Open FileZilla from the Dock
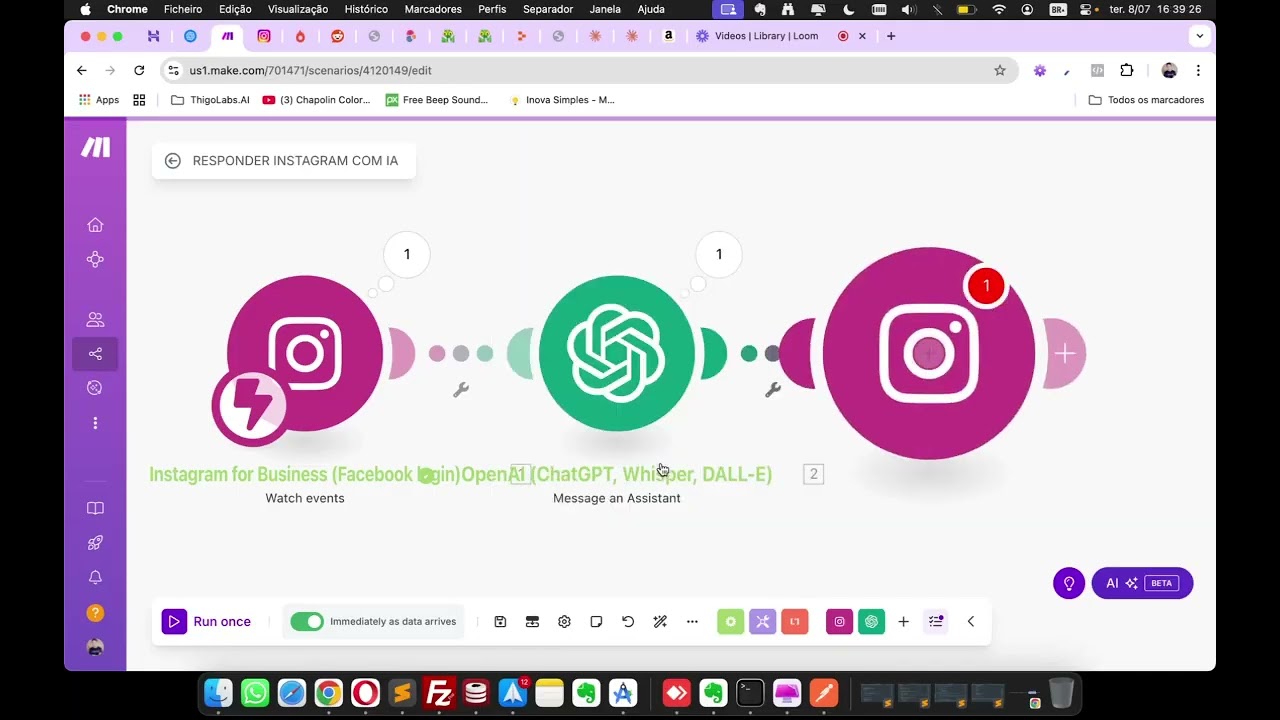Image resolution: width=1280 pixels, height=720 pixels. click(439, 692)
